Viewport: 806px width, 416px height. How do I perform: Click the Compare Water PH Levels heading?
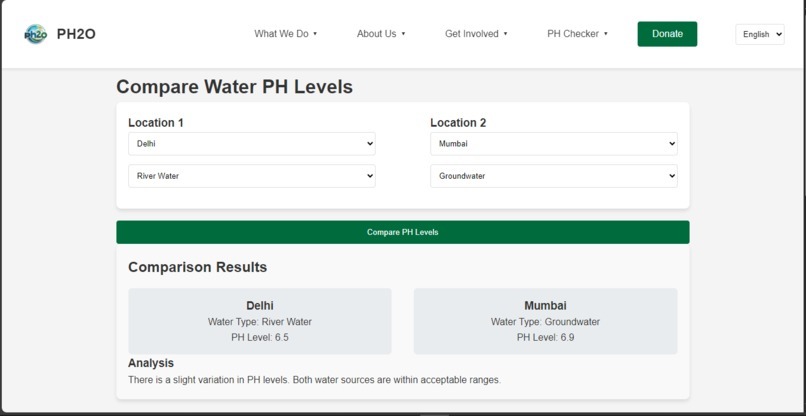click(234, 87)
